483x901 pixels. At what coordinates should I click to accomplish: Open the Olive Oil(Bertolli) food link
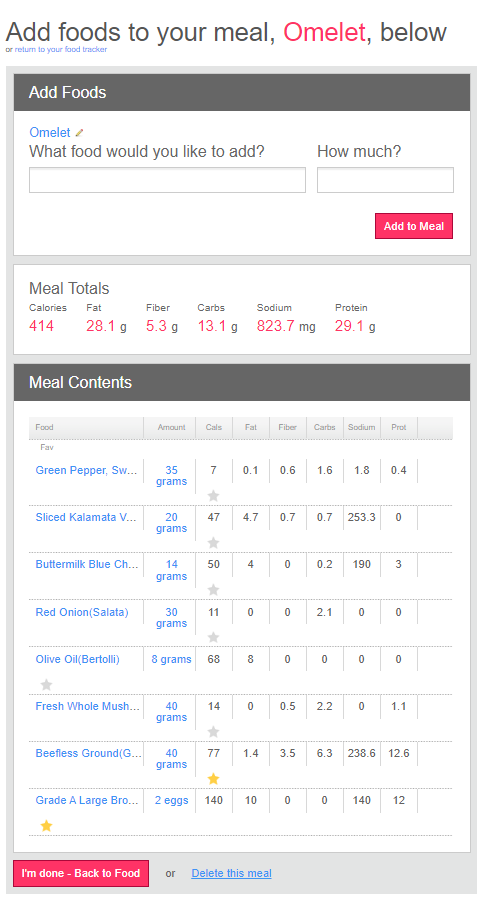point(78,659)
